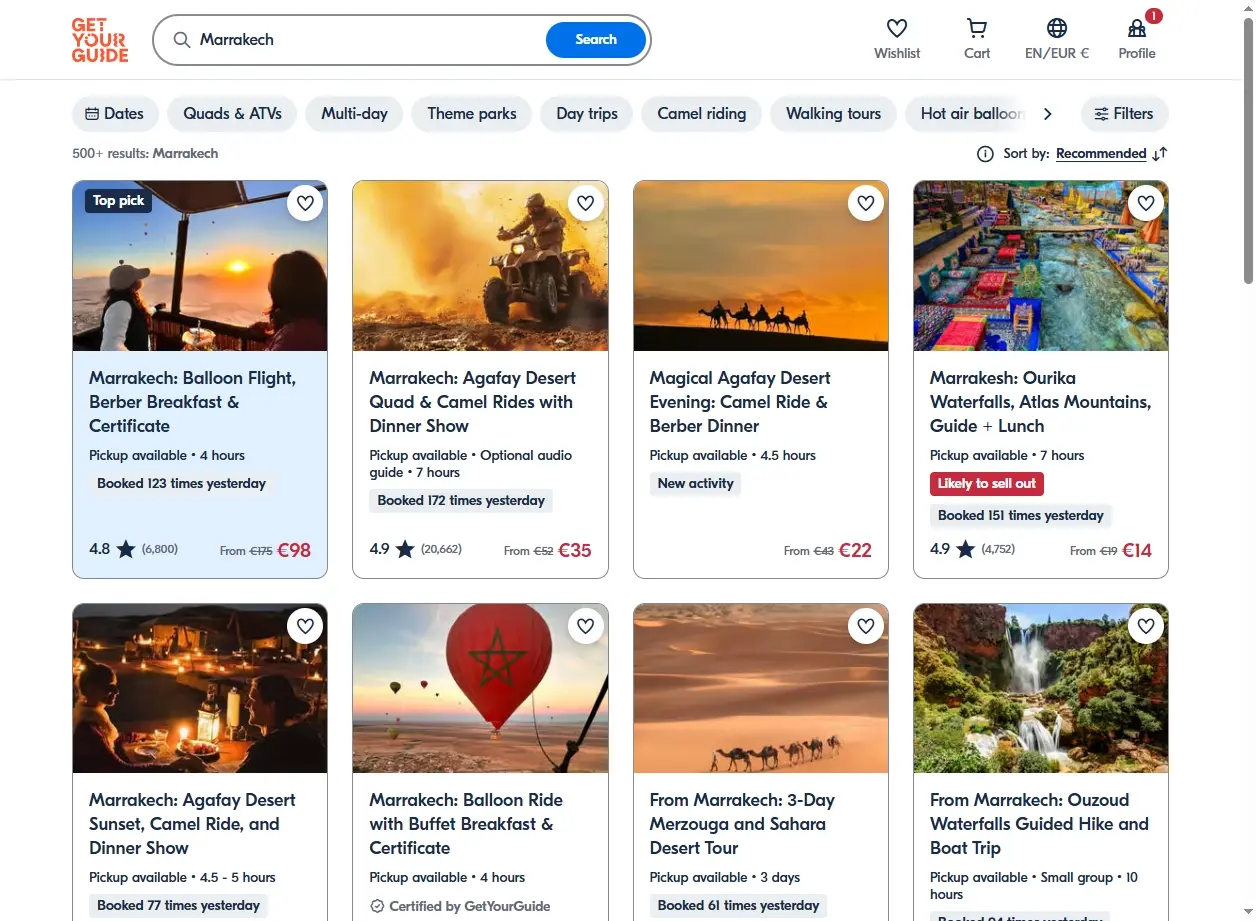Click the Top pick badge
1256x921 pixels.
[119, 201]
